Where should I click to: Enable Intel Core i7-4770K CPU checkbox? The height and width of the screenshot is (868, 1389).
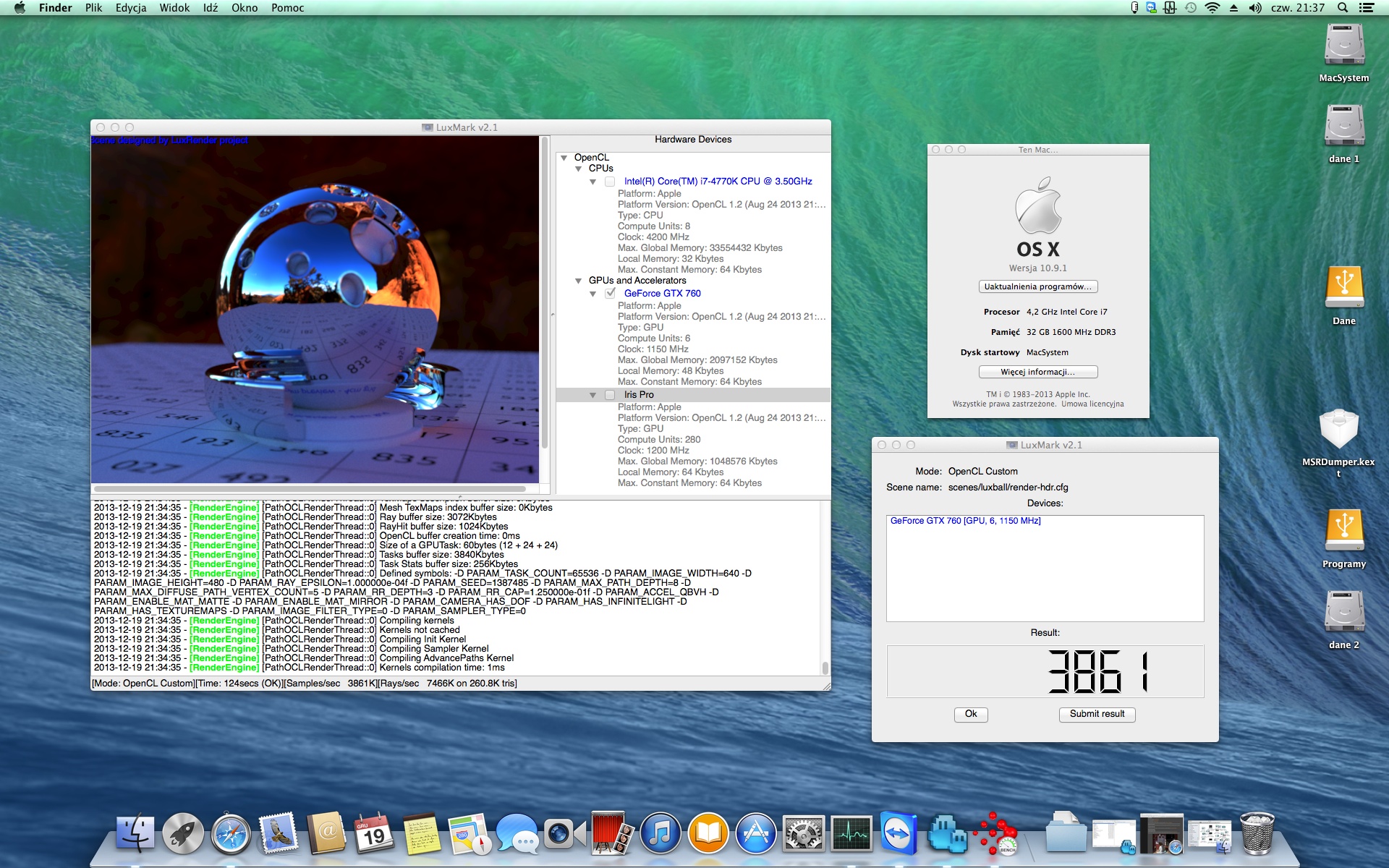point(610,182)
